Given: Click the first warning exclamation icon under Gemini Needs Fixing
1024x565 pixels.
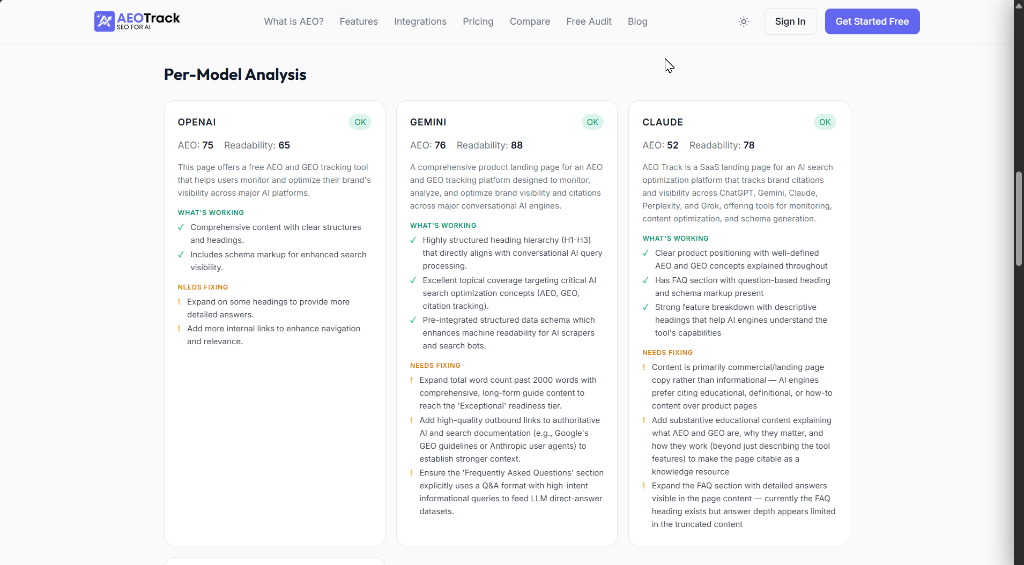Looking at the screenshot, I should [411, 380].
